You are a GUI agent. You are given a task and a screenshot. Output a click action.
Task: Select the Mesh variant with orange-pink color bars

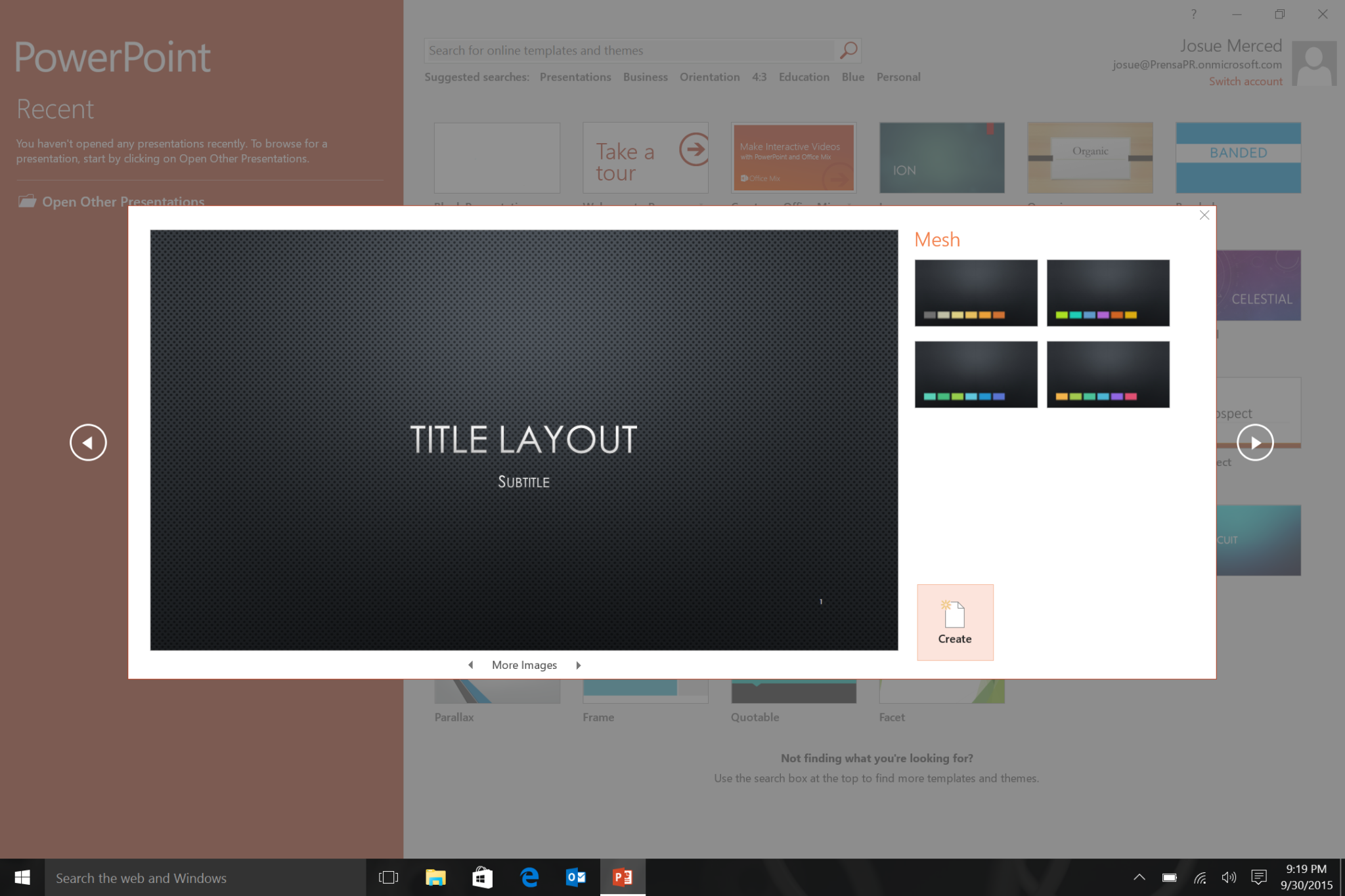click(x=1108, y=374)
